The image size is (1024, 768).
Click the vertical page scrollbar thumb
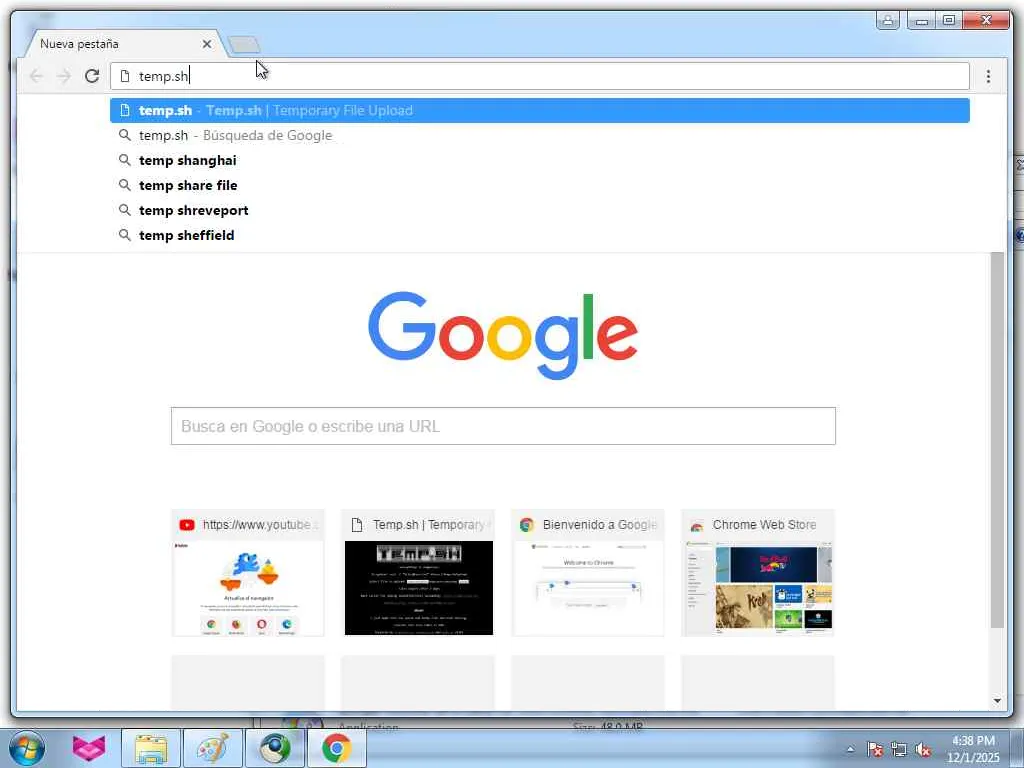(x=997, y=440)
